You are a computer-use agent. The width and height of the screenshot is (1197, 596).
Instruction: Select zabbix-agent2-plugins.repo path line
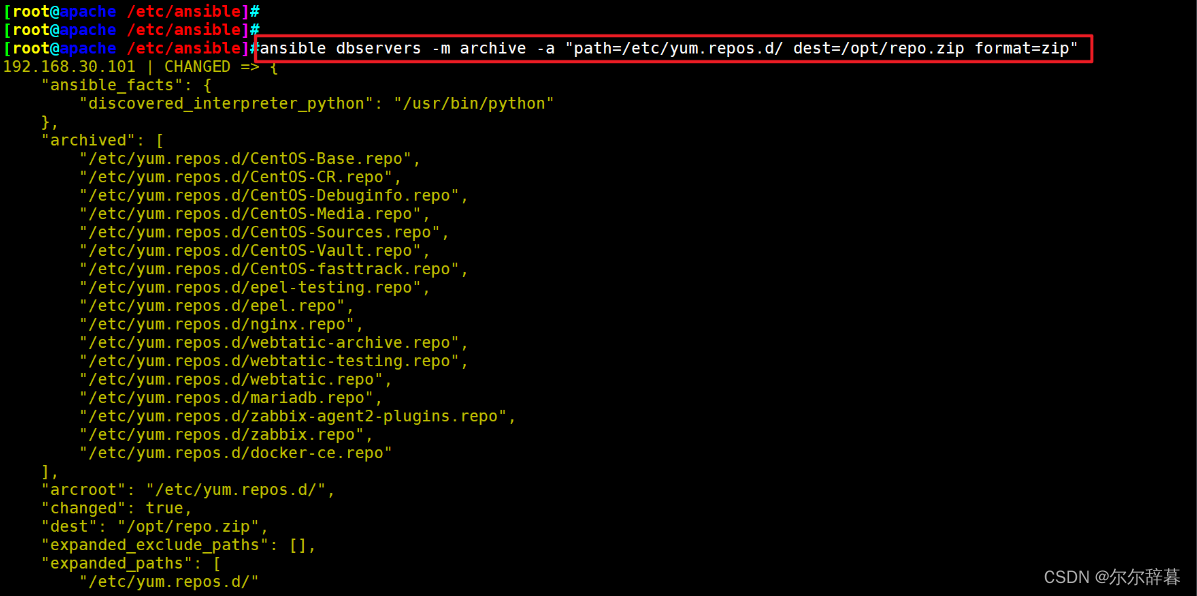pos(298,416)
